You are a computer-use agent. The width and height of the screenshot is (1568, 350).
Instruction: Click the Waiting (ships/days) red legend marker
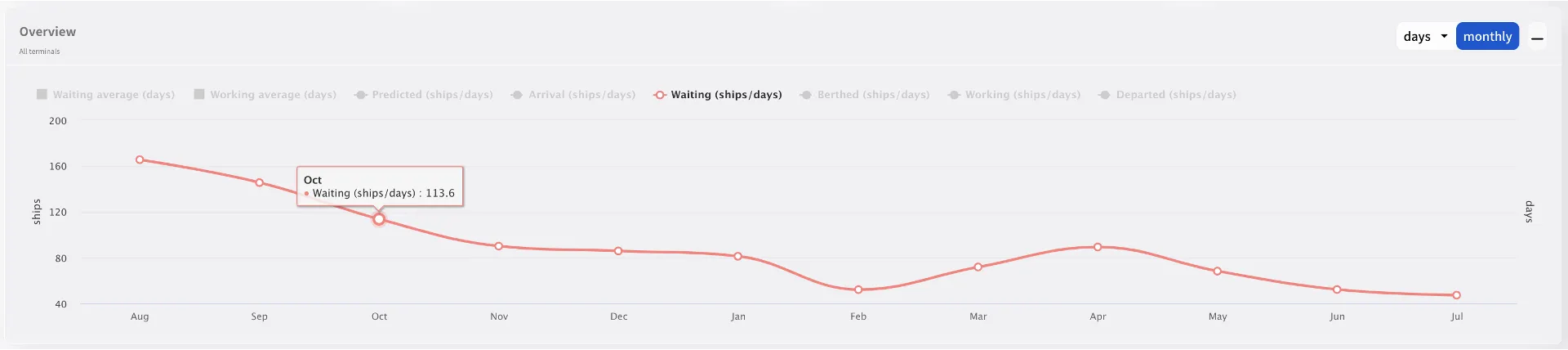[660, 95]
